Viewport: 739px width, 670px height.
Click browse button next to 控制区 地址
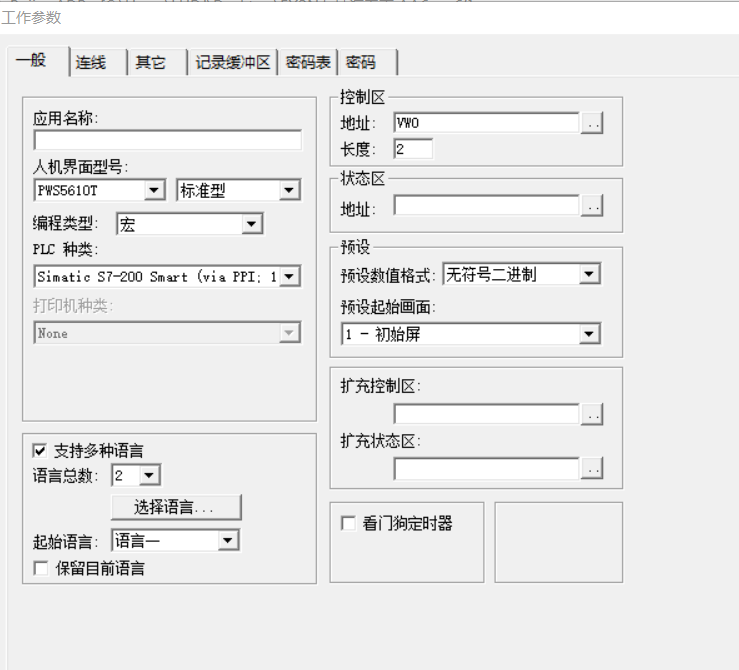[x=593, y=123]
